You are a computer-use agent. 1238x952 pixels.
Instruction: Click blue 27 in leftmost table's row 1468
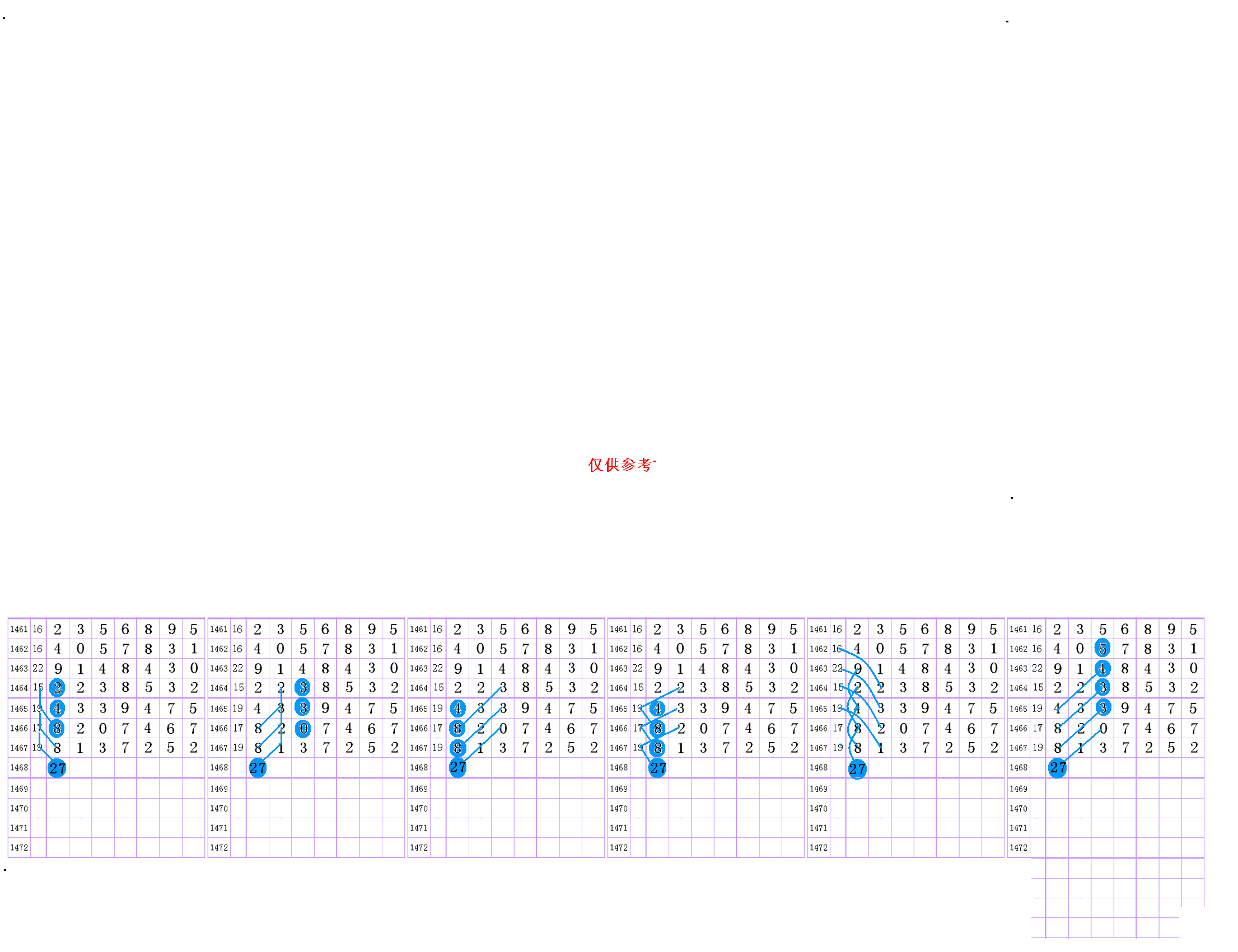pos(57,768)
